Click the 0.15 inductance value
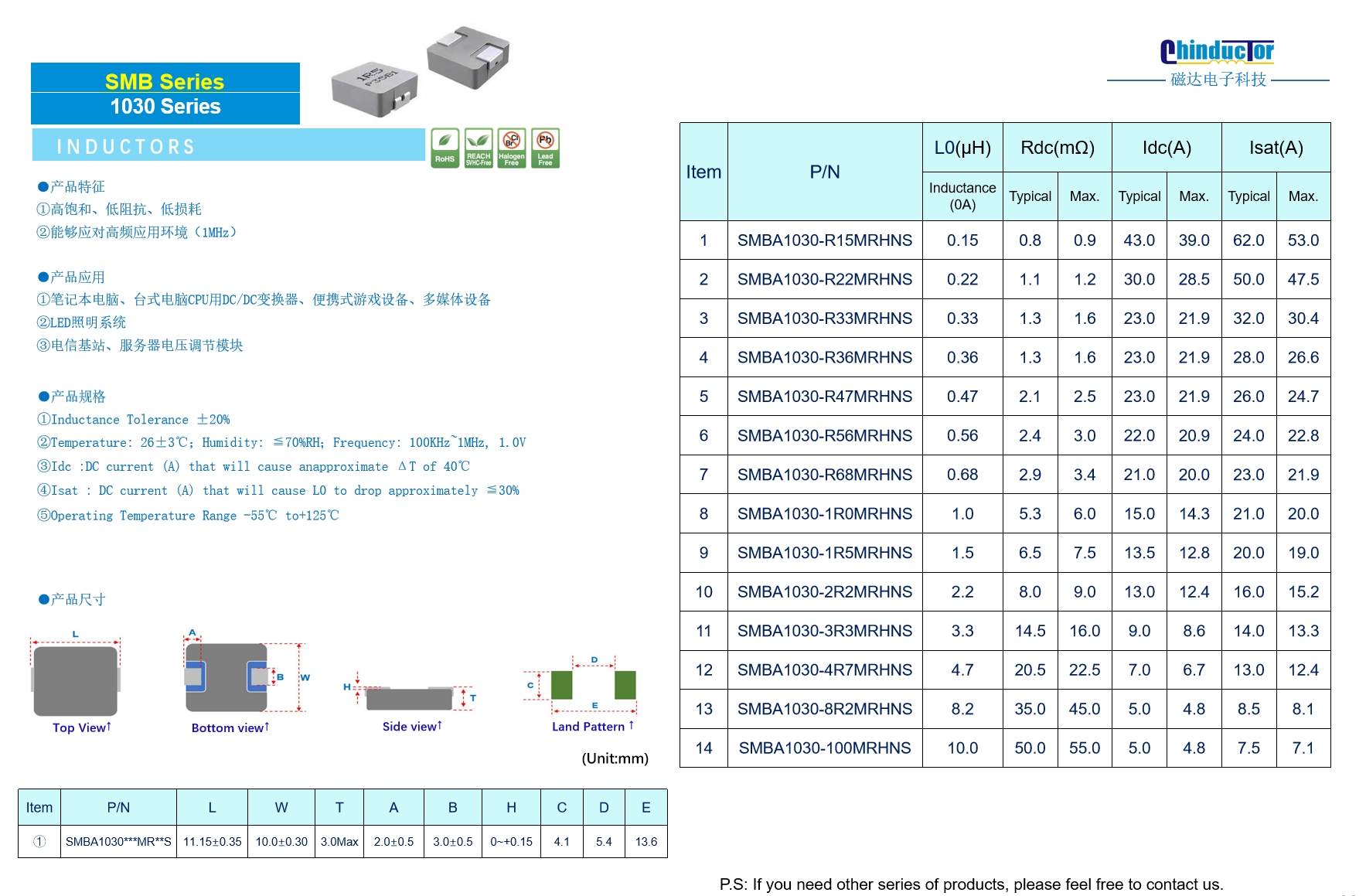 tap(962, 240)
